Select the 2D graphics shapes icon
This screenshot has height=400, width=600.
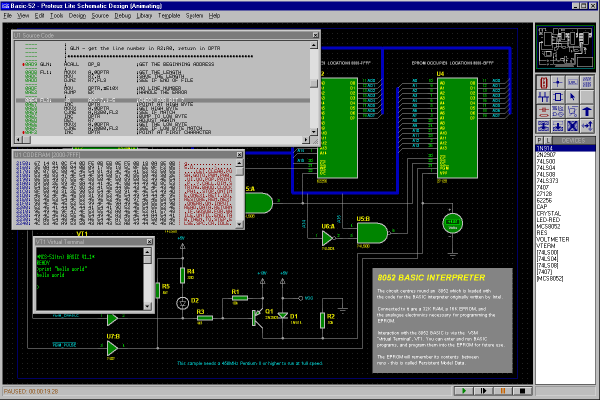572,111
